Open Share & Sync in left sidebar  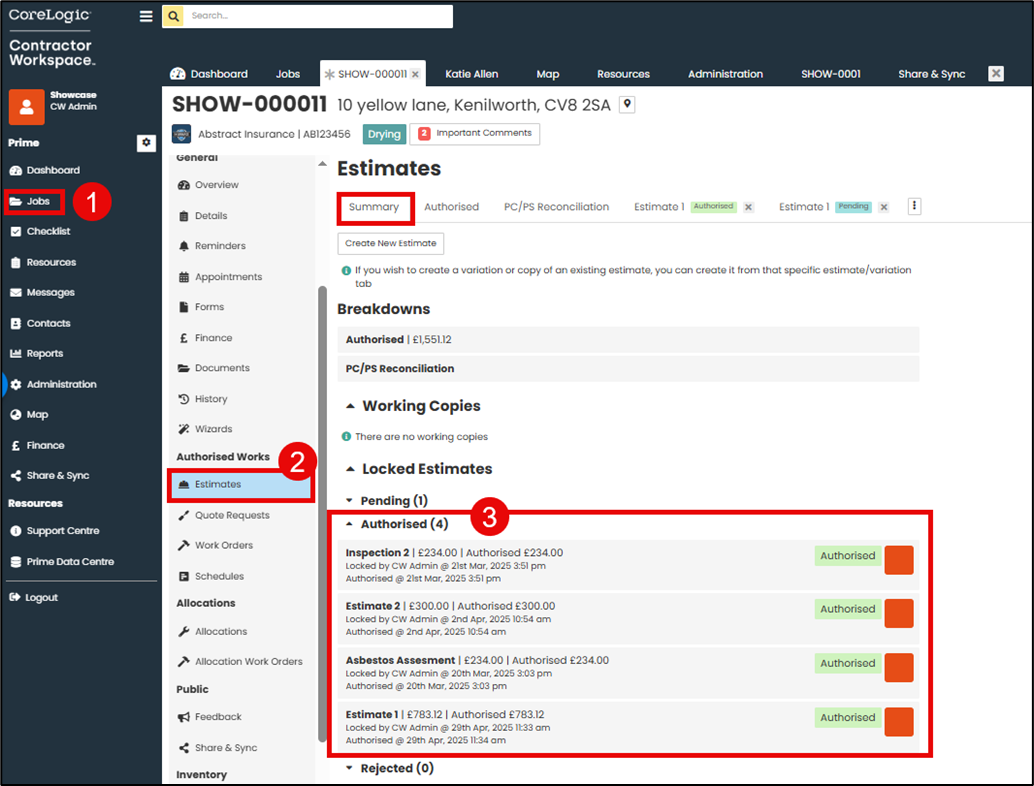tap(50, 475)
